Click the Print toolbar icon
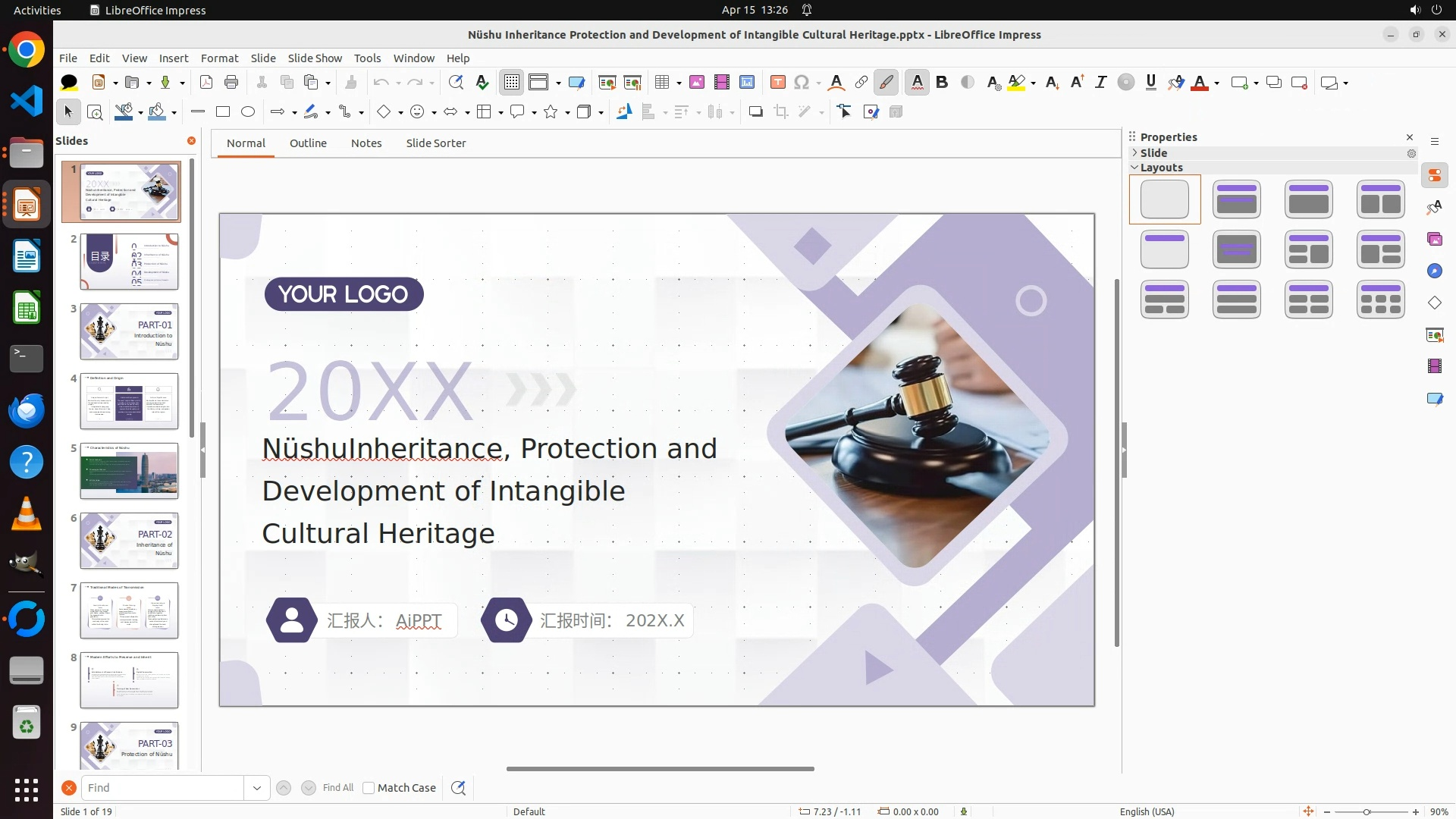The image size is (1456, 819). (231, 83)
